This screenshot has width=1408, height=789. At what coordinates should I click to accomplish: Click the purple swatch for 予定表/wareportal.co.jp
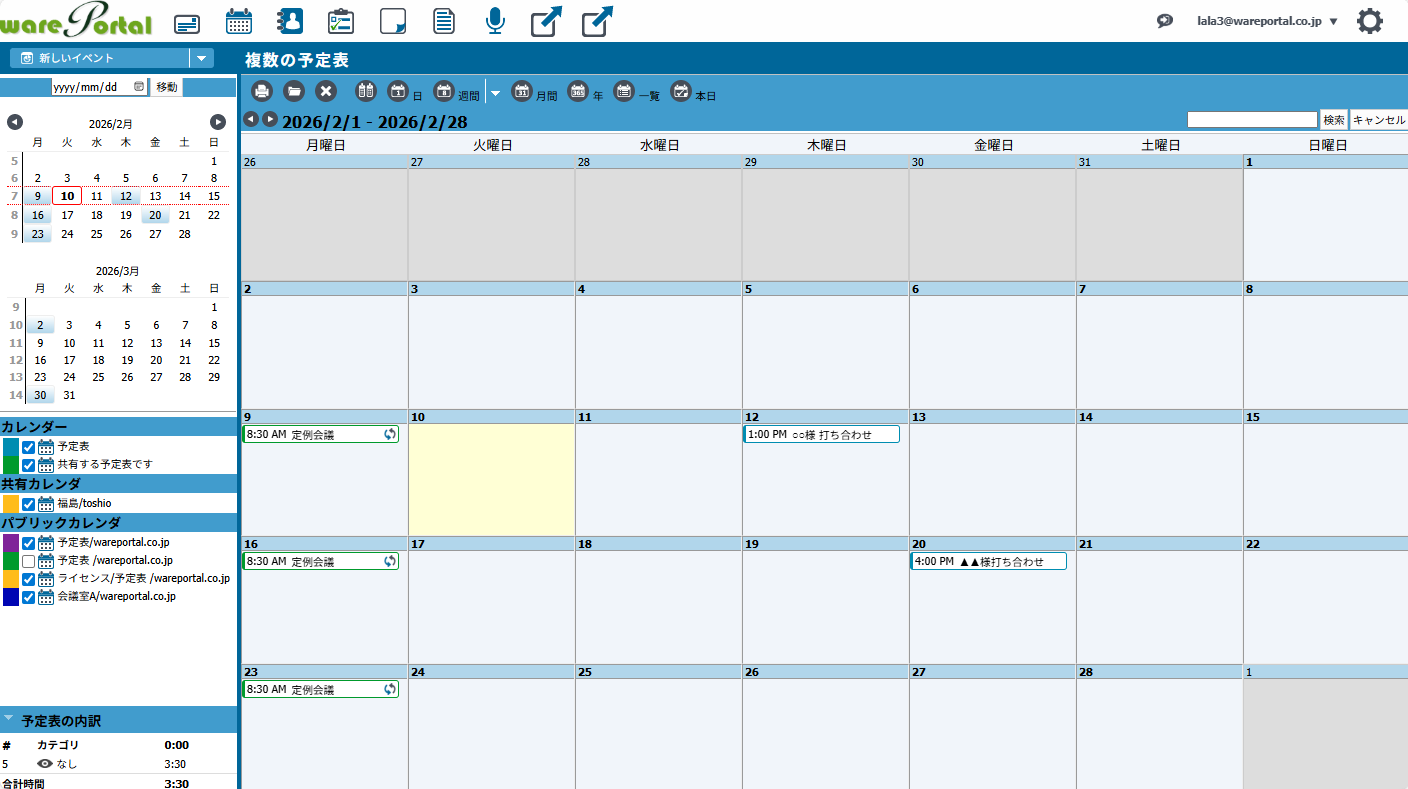coord(11,543)
